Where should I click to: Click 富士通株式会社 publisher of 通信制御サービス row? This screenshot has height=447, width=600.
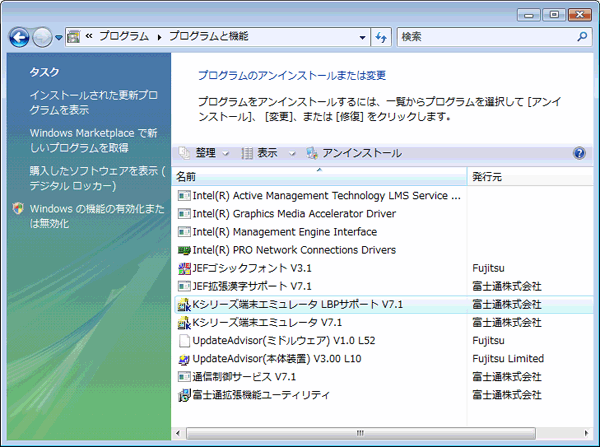pyautogui.click(x=507, y=377)
